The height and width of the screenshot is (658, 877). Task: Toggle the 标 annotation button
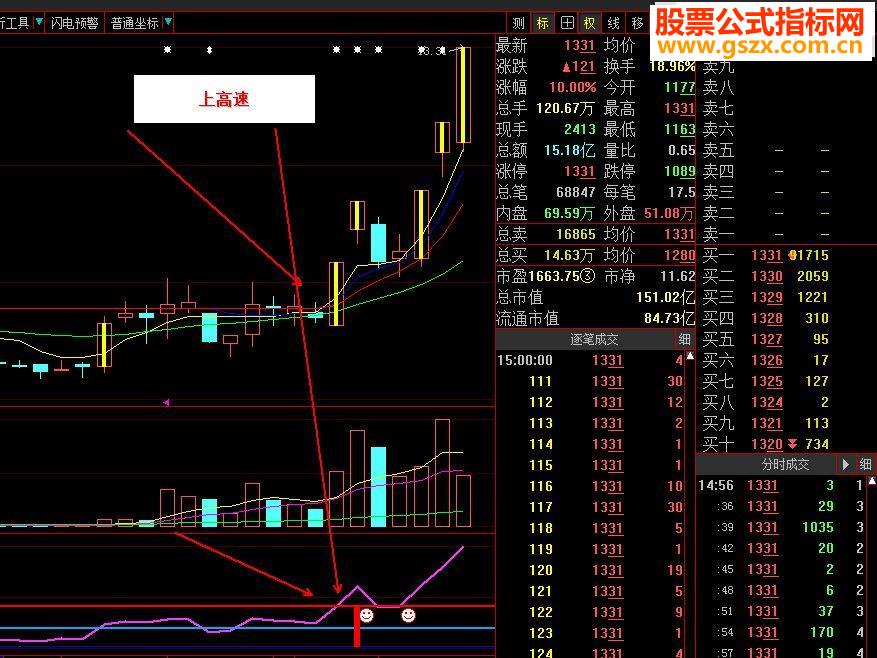(543, 23)
